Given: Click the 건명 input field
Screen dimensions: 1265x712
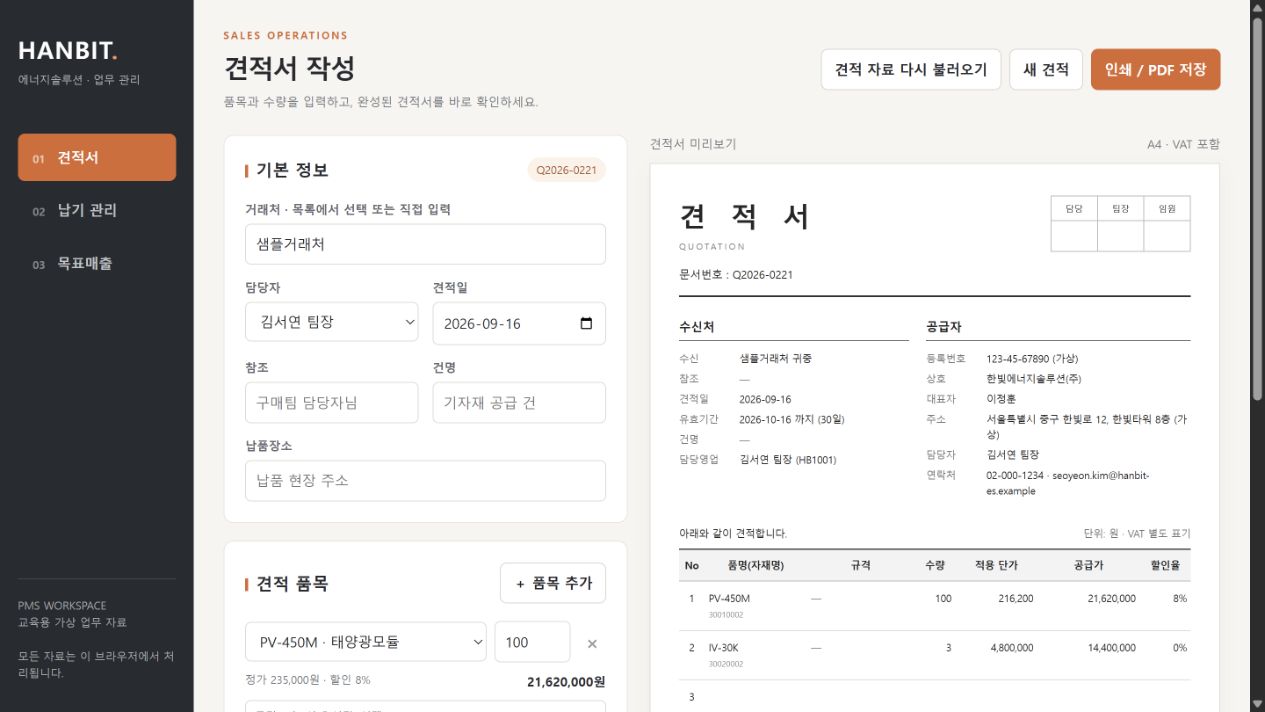Looking at the screenshot, I should (x=519, y=402).
